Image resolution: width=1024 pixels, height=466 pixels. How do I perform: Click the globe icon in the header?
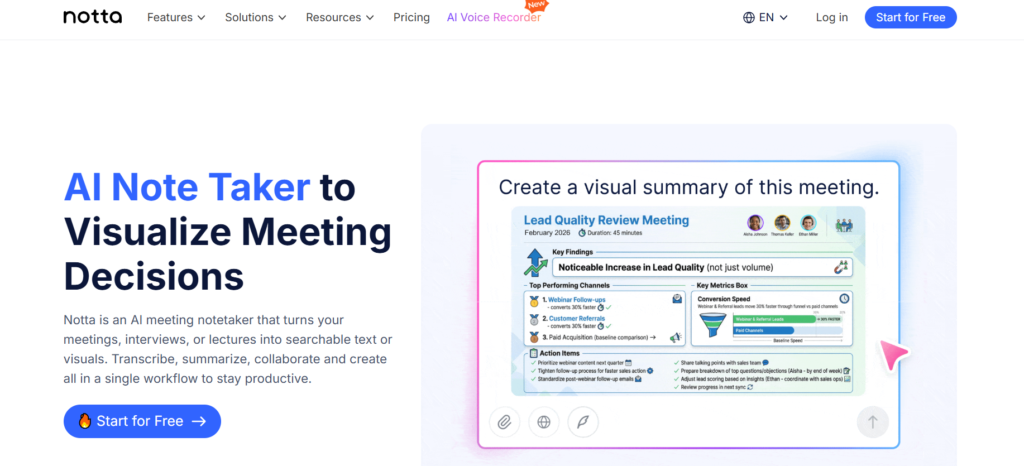(x=749, y=18)
